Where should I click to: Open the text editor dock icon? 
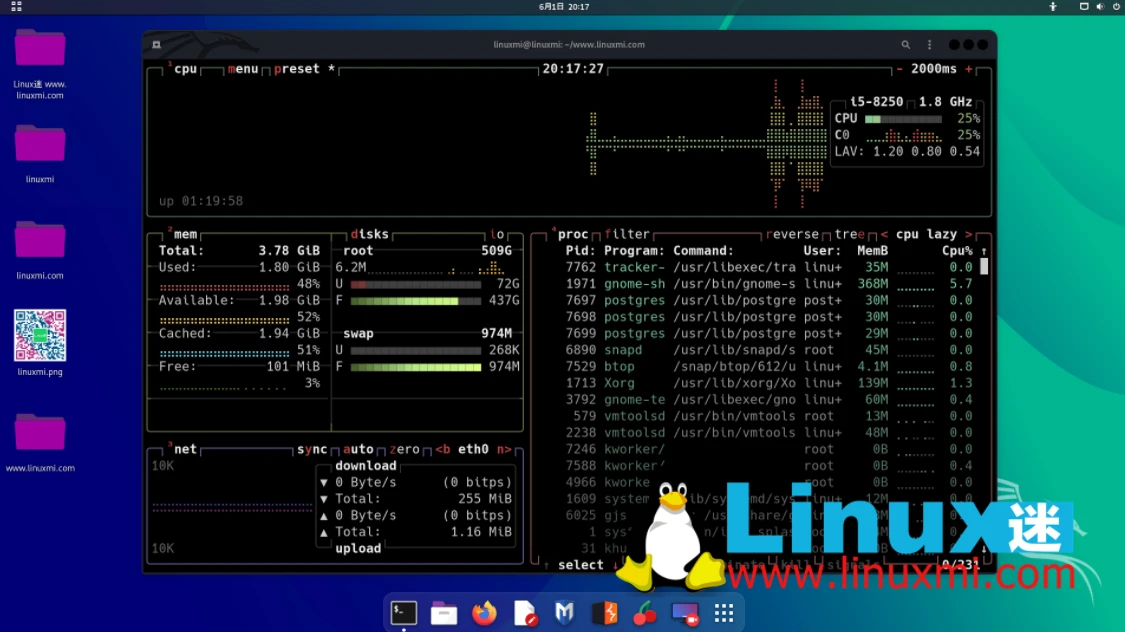[524, 613]
